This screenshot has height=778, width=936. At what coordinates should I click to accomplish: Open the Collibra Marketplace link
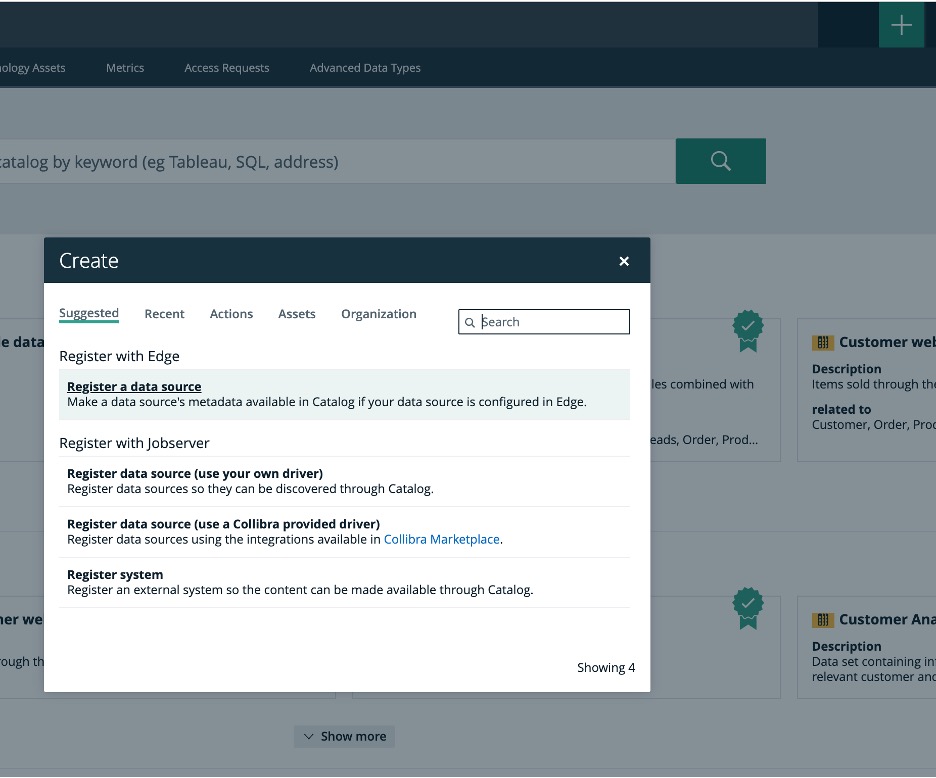441,539
